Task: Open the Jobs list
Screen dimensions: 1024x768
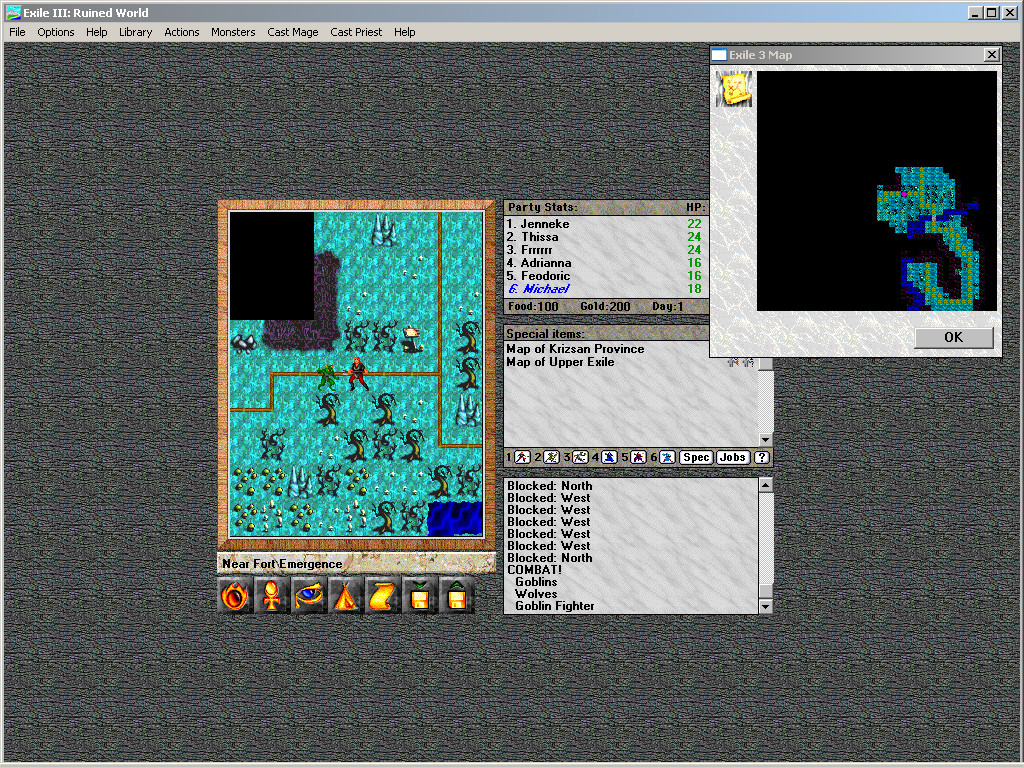Action: coord(732,457)
